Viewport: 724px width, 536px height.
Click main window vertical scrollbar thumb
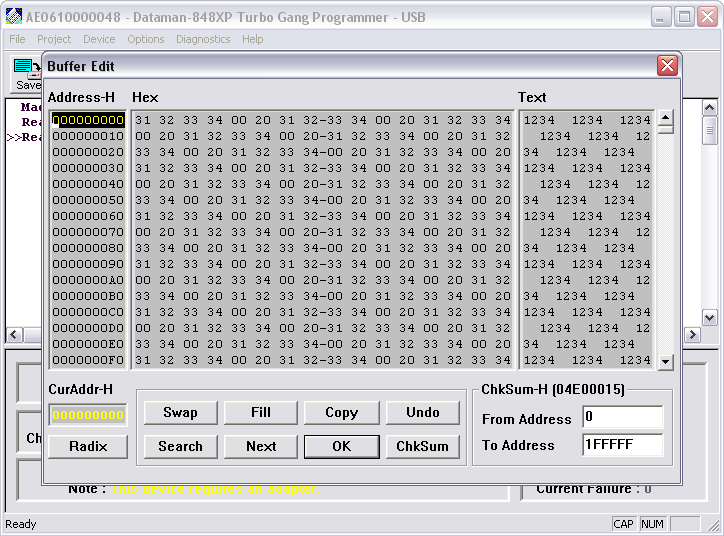point(709,131)
